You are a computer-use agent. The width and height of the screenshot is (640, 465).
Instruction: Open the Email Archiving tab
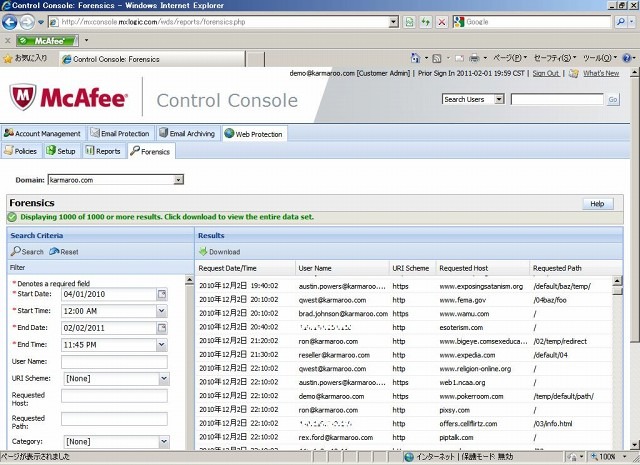(x=187, y=133)
